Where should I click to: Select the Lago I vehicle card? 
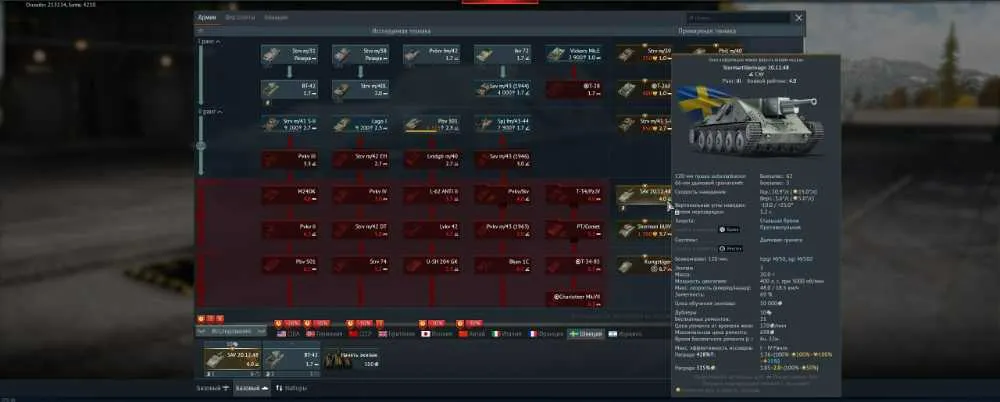click(x=360, y=124)
